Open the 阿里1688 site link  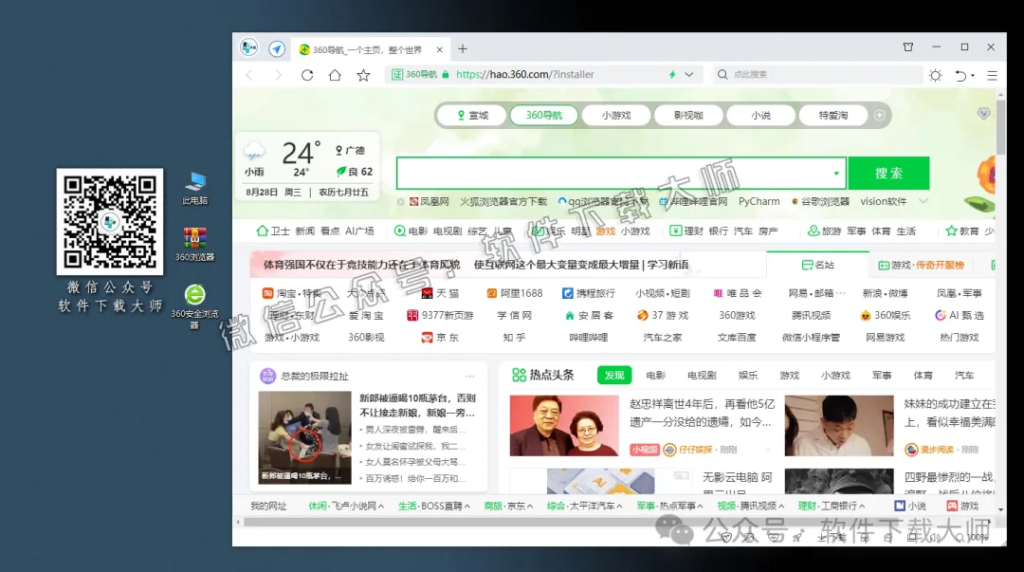[x=515, y=293]
